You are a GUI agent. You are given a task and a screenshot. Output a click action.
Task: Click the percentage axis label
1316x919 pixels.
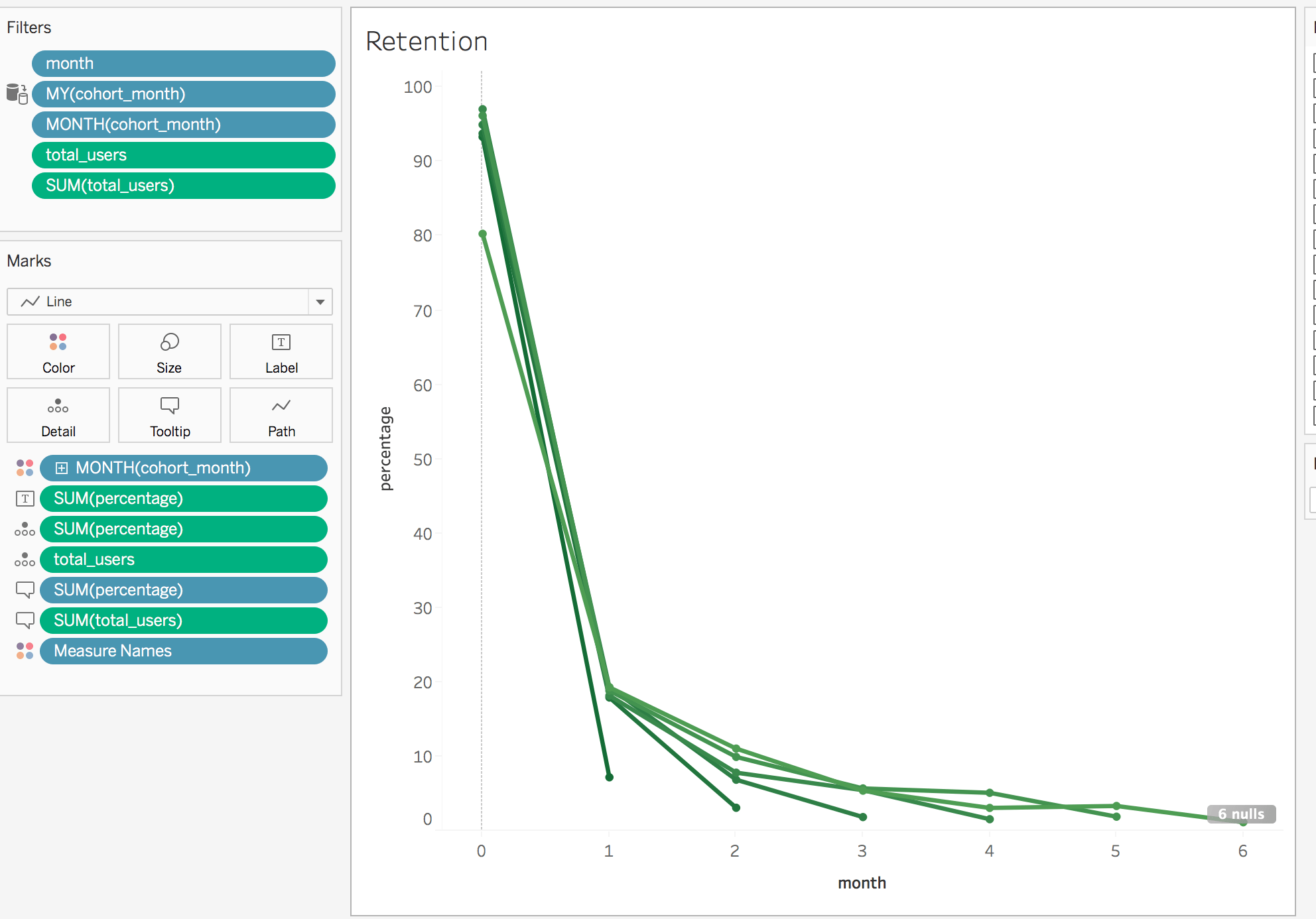pos(385,448)
